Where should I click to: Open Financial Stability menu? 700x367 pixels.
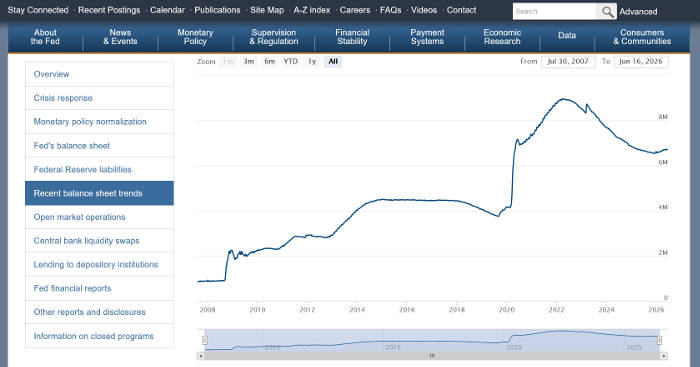tap(352, 37)
